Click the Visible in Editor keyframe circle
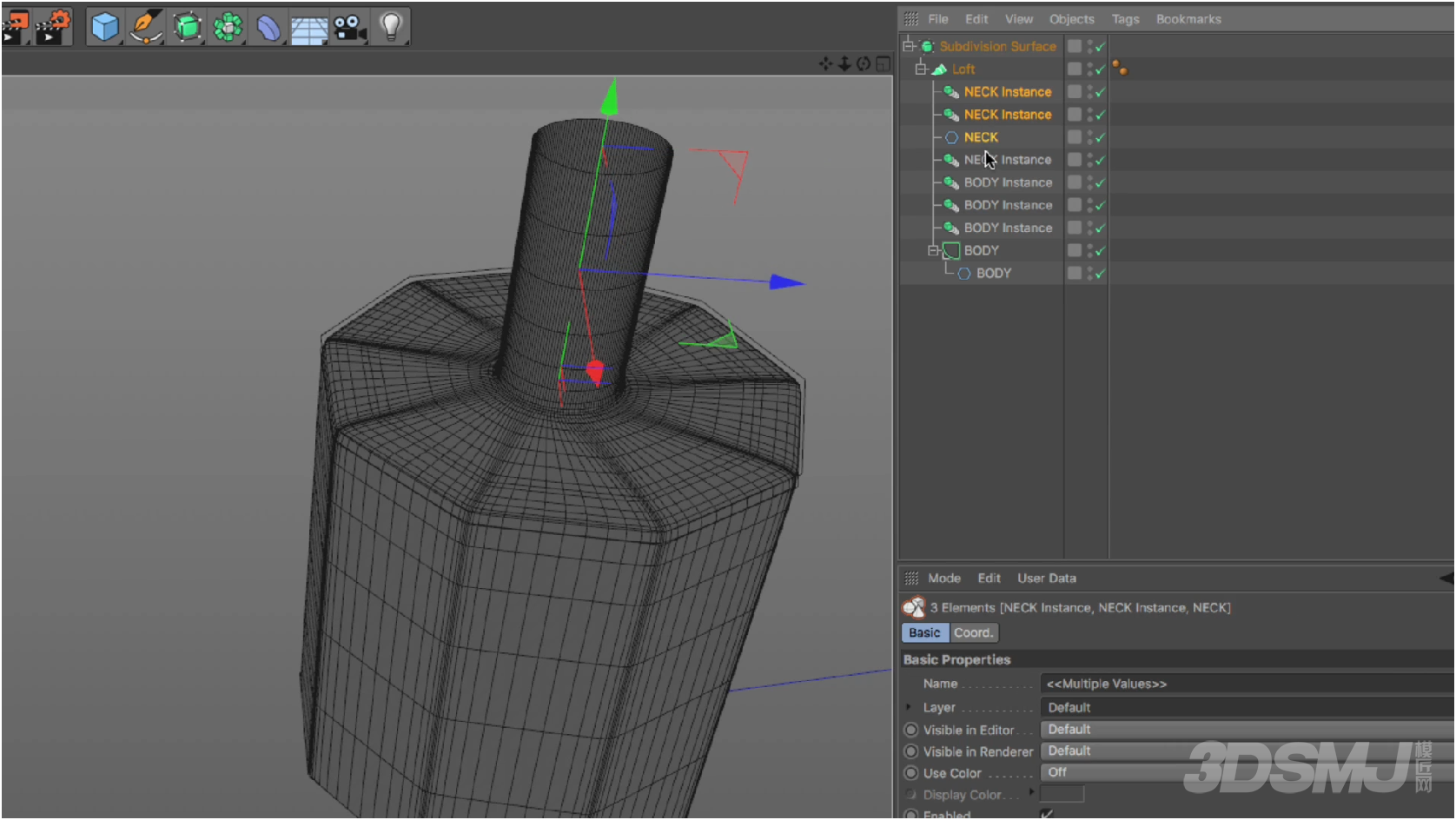The height and width of the screenshot is (820, 1456). click(x=911, y=730)
